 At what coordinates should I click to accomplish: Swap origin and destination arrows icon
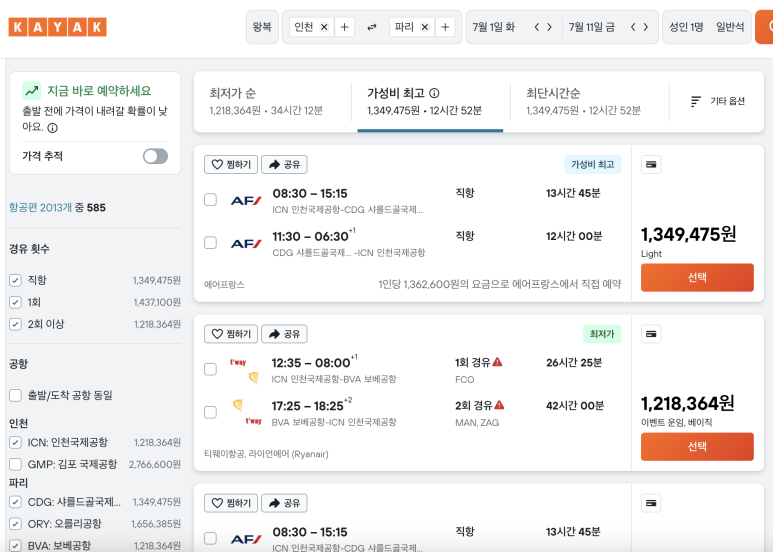[372, 27]
